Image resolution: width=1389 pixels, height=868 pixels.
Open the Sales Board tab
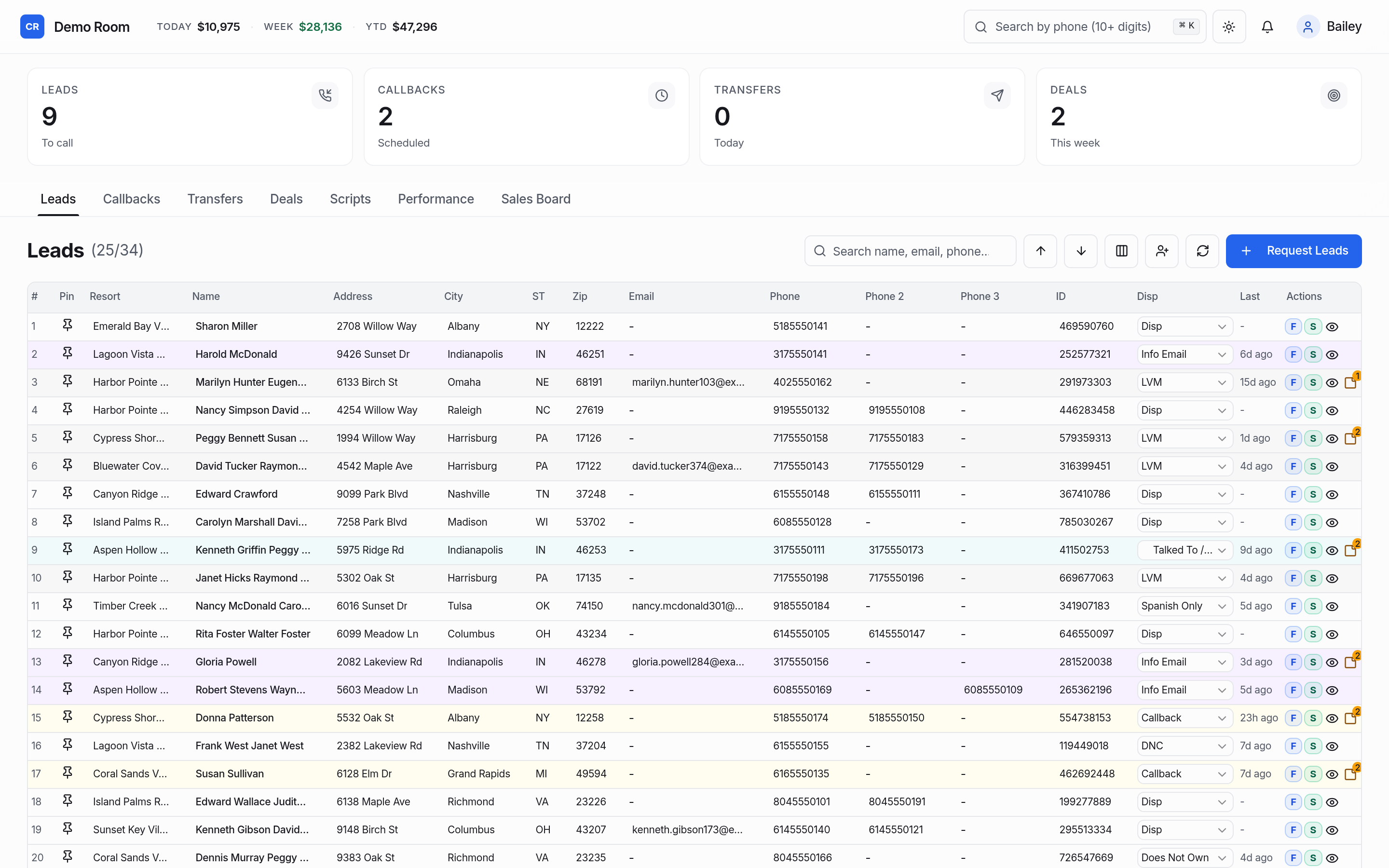pyautogui.click(x=535, y=199)
